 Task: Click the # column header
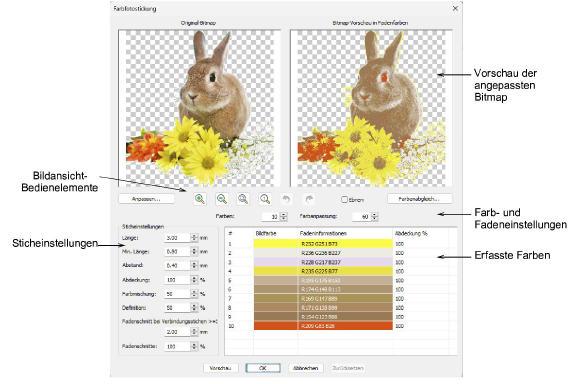coord(230,233)
